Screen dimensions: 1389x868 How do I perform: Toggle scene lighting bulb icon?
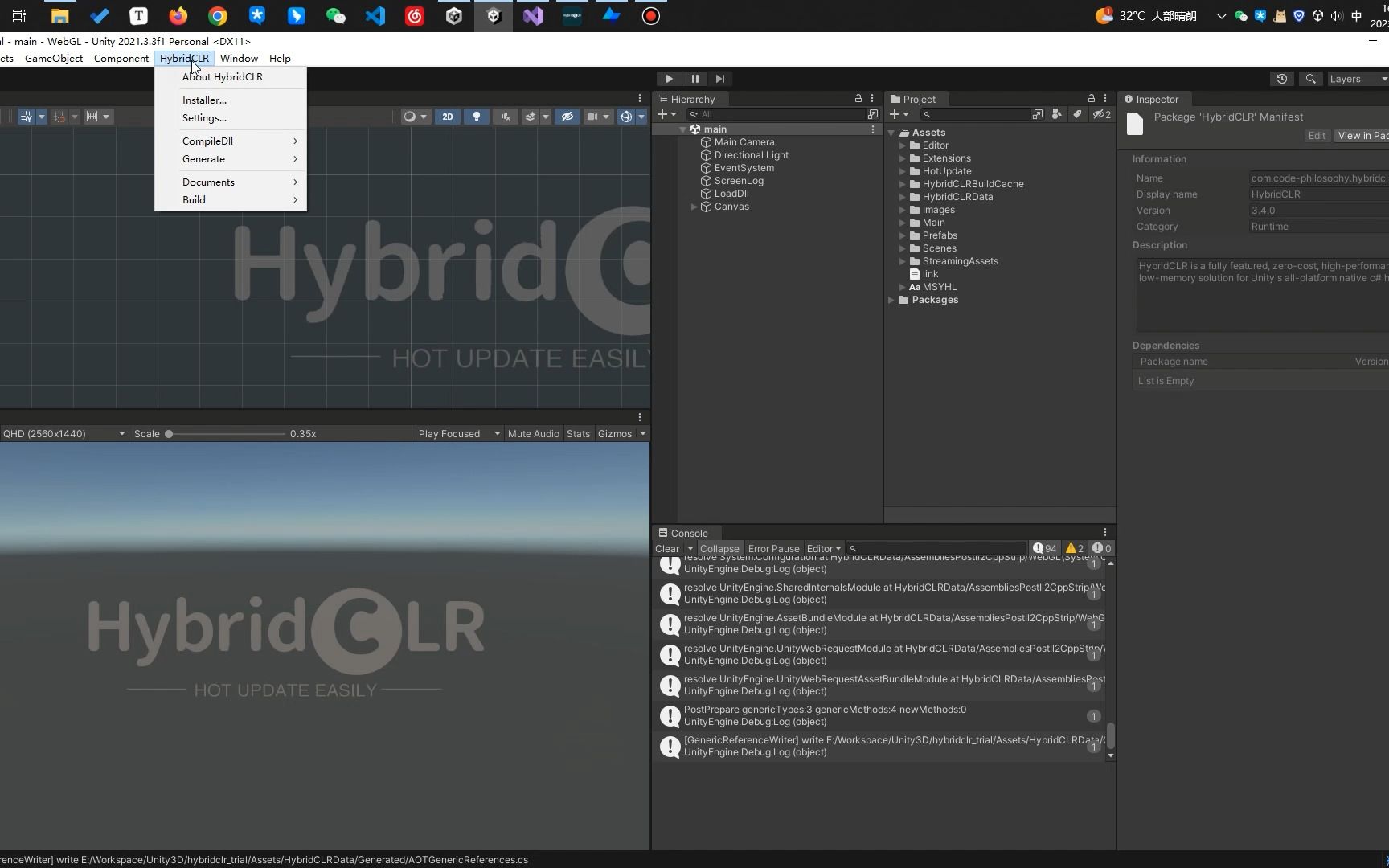[x=477, y=117]
